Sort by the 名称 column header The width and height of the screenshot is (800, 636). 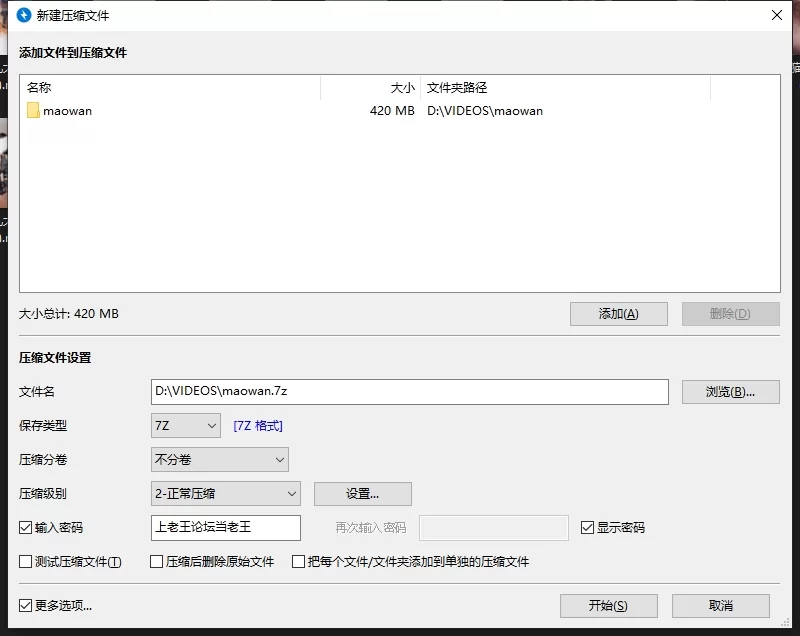170,88
